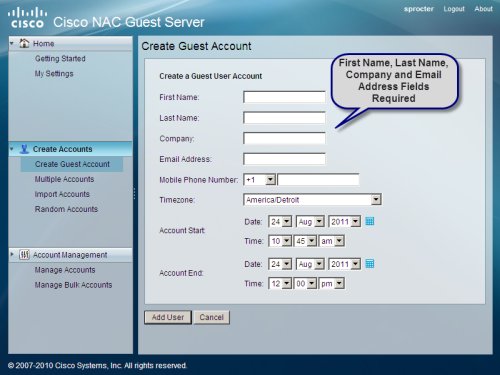Image resolution: width=500 pixels, height=375 pixels.
Task: Open My Settings in sidebar
Action: click(54, 74)
